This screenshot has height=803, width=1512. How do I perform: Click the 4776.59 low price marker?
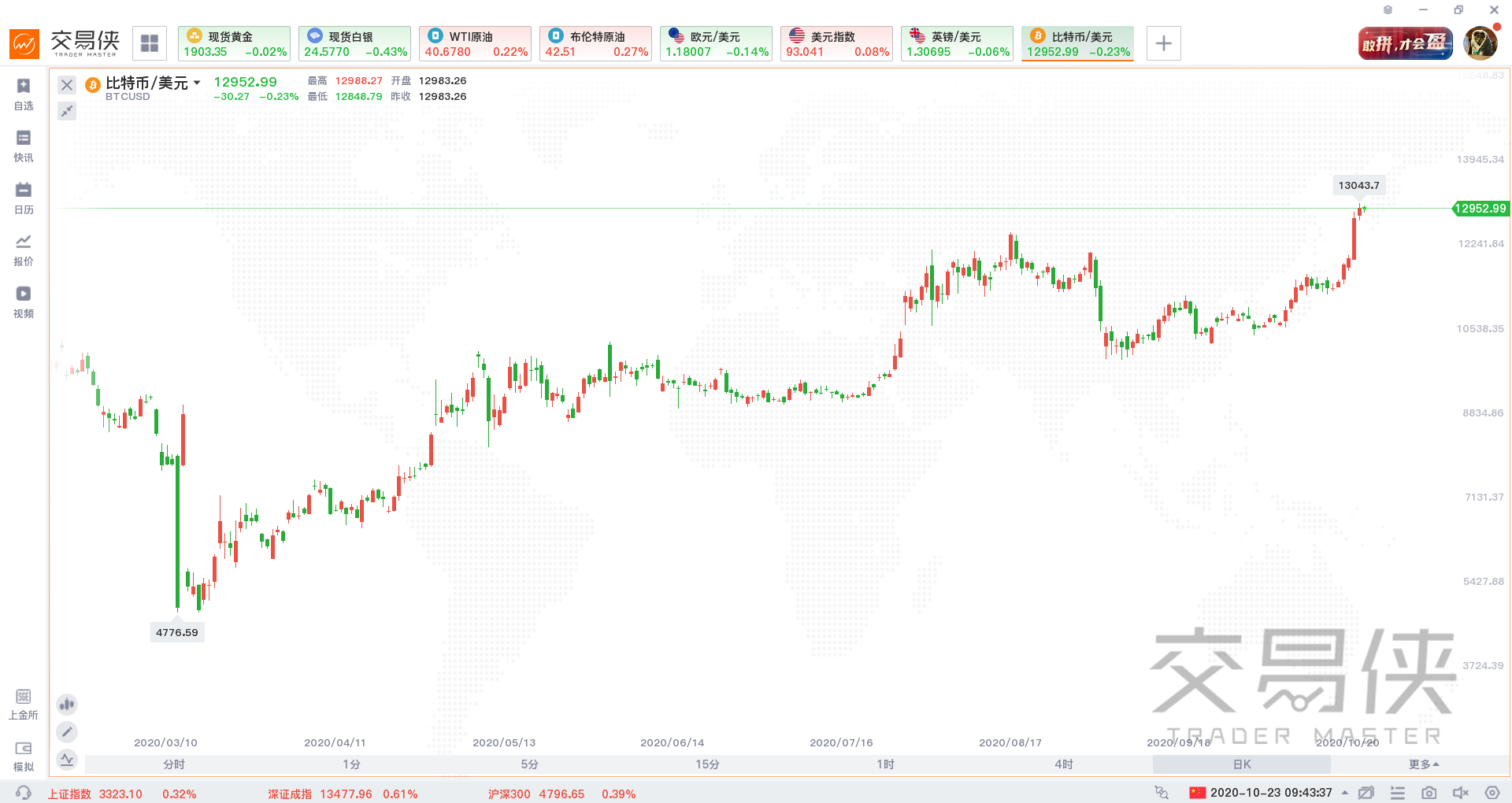click(x=177, y=632)
